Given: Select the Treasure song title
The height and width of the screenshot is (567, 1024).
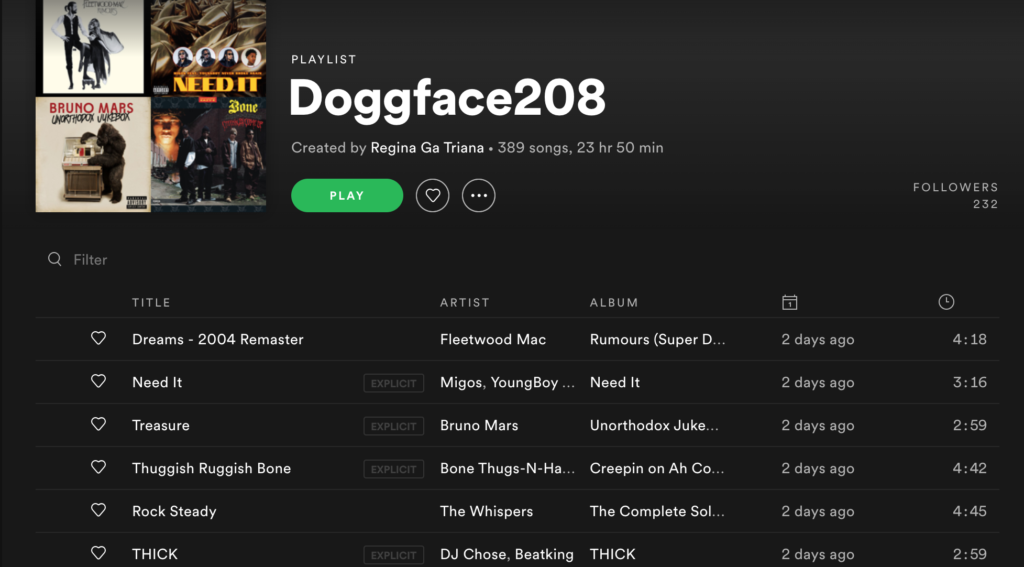Looking at the screenshot, I should [161, 425].
